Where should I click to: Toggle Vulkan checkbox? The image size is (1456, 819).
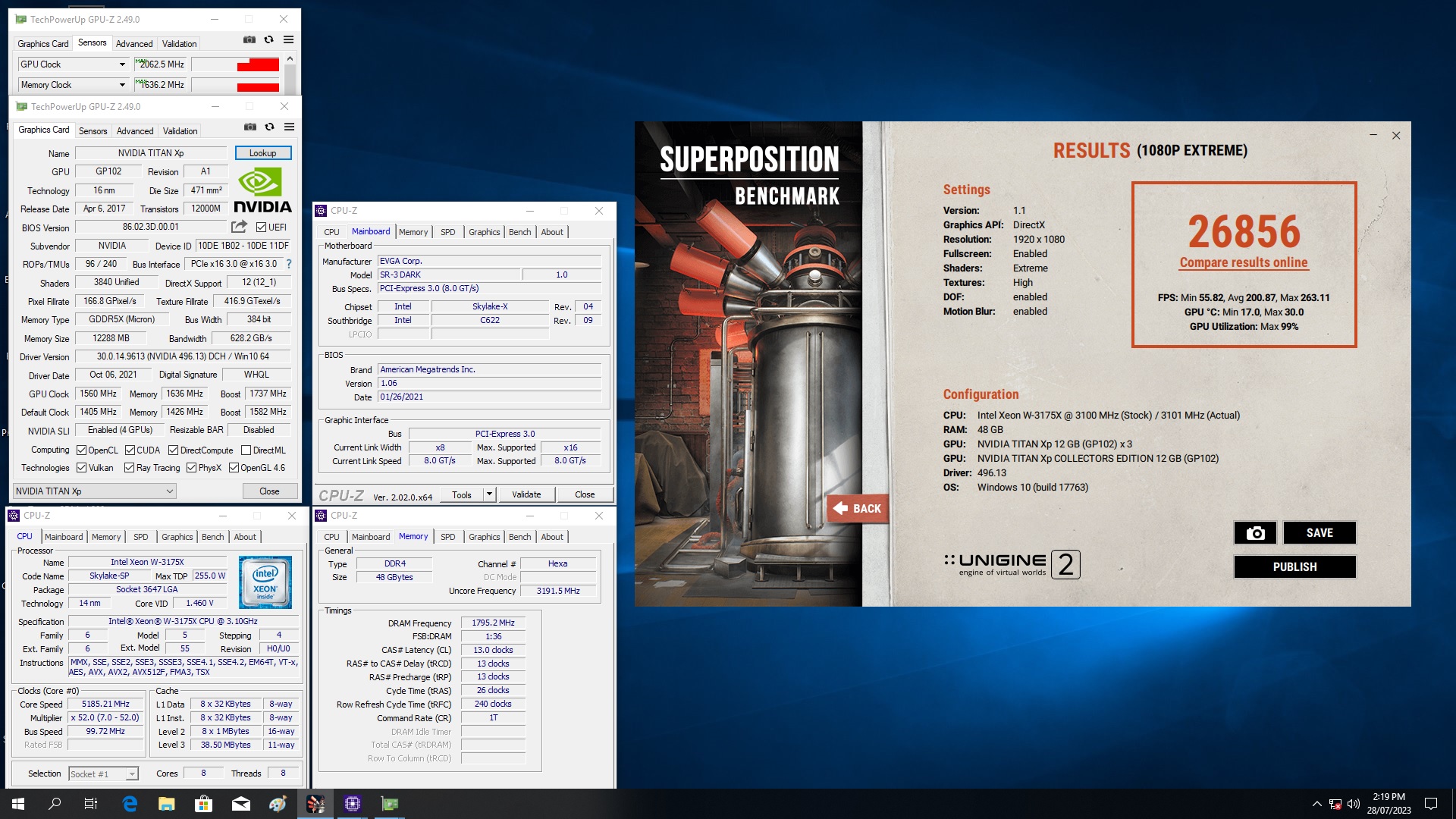pyautogui.click(x=81, y=468)
